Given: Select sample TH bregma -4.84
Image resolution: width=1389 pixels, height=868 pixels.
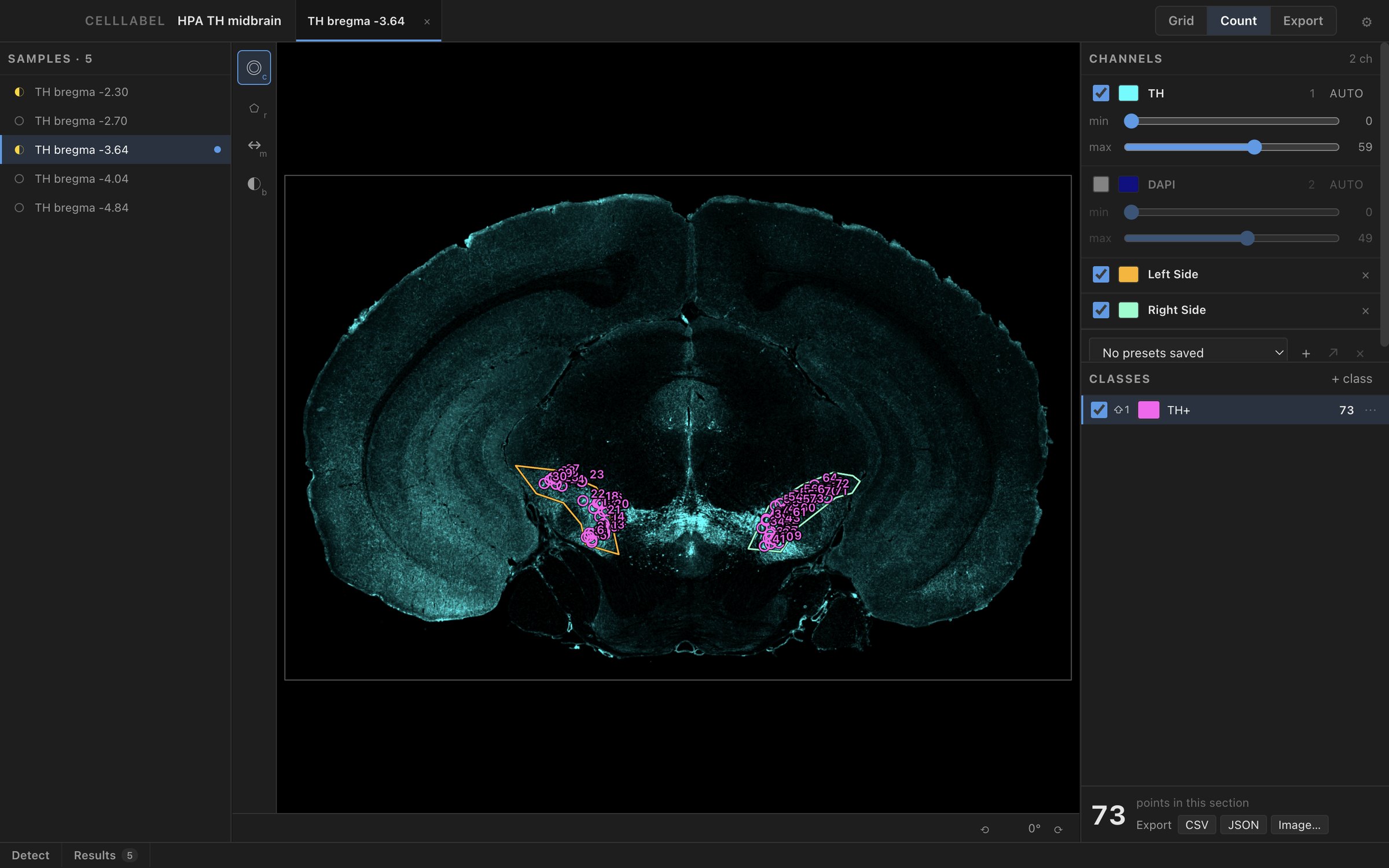Looking at the screenshot, I should (x=115, y=208).
